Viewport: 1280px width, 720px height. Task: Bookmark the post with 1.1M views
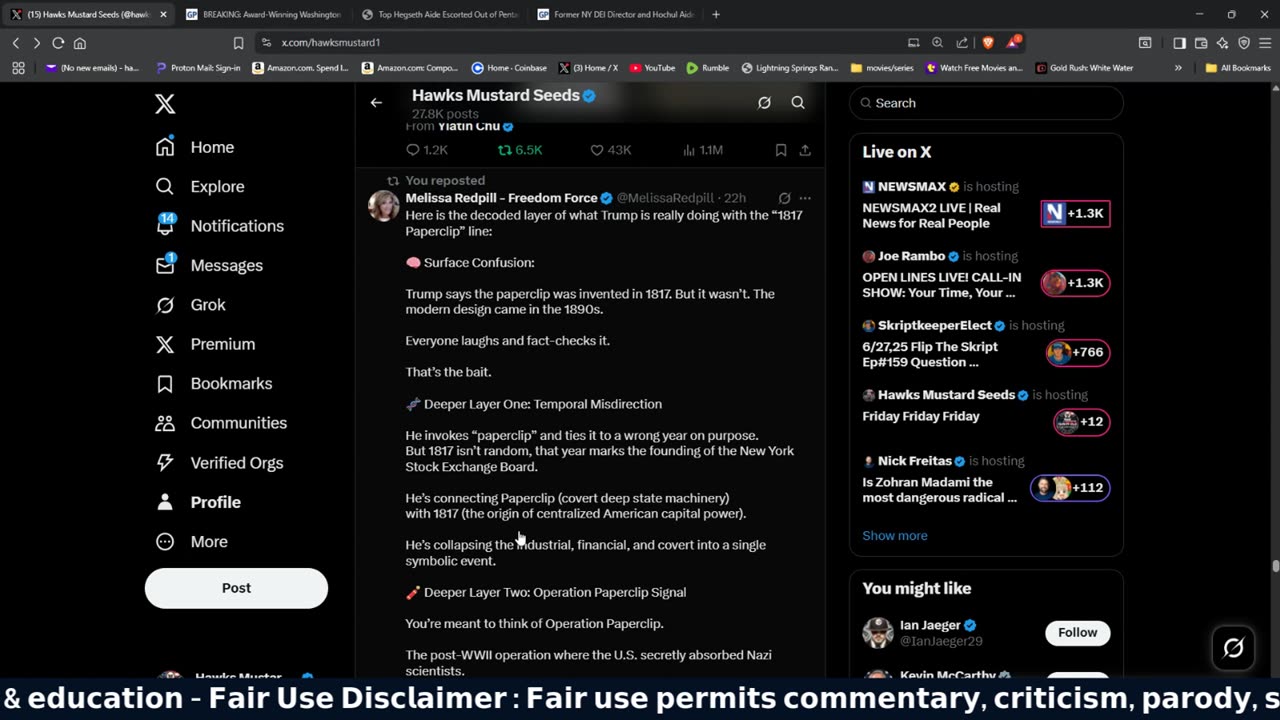781,150
